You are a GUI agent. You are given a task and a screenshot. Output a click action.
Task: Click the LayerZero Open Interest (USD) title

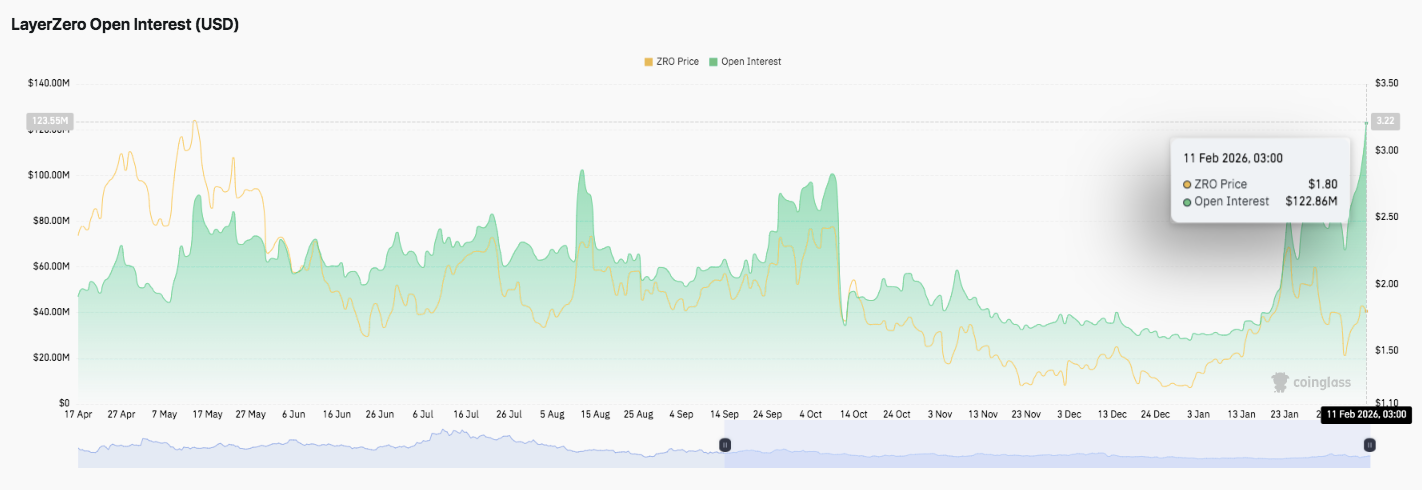(124, 25)
